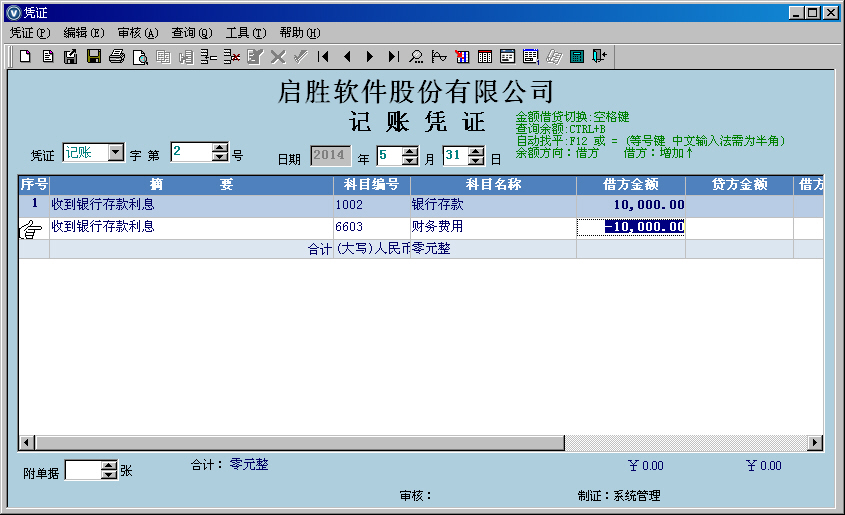Click the month field showing 5
845x515 pixels.
pyautogui.click(x=390, y=156)
